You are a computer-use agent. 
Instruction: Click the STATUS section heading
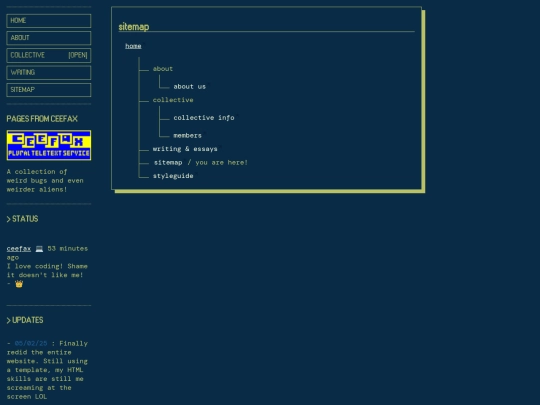[22, 219]
